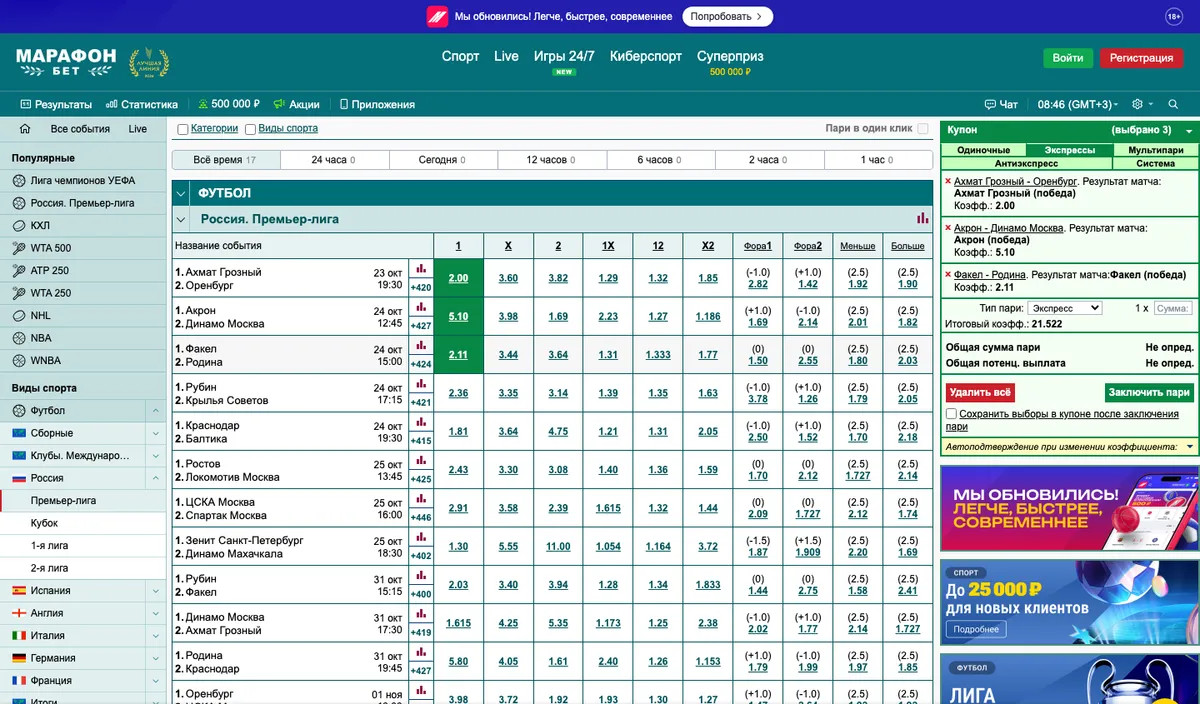Open statistics chart for Акрон–Динамо Москва match
The width and height of the screenshot is (1200, 704).
[421, 308]
